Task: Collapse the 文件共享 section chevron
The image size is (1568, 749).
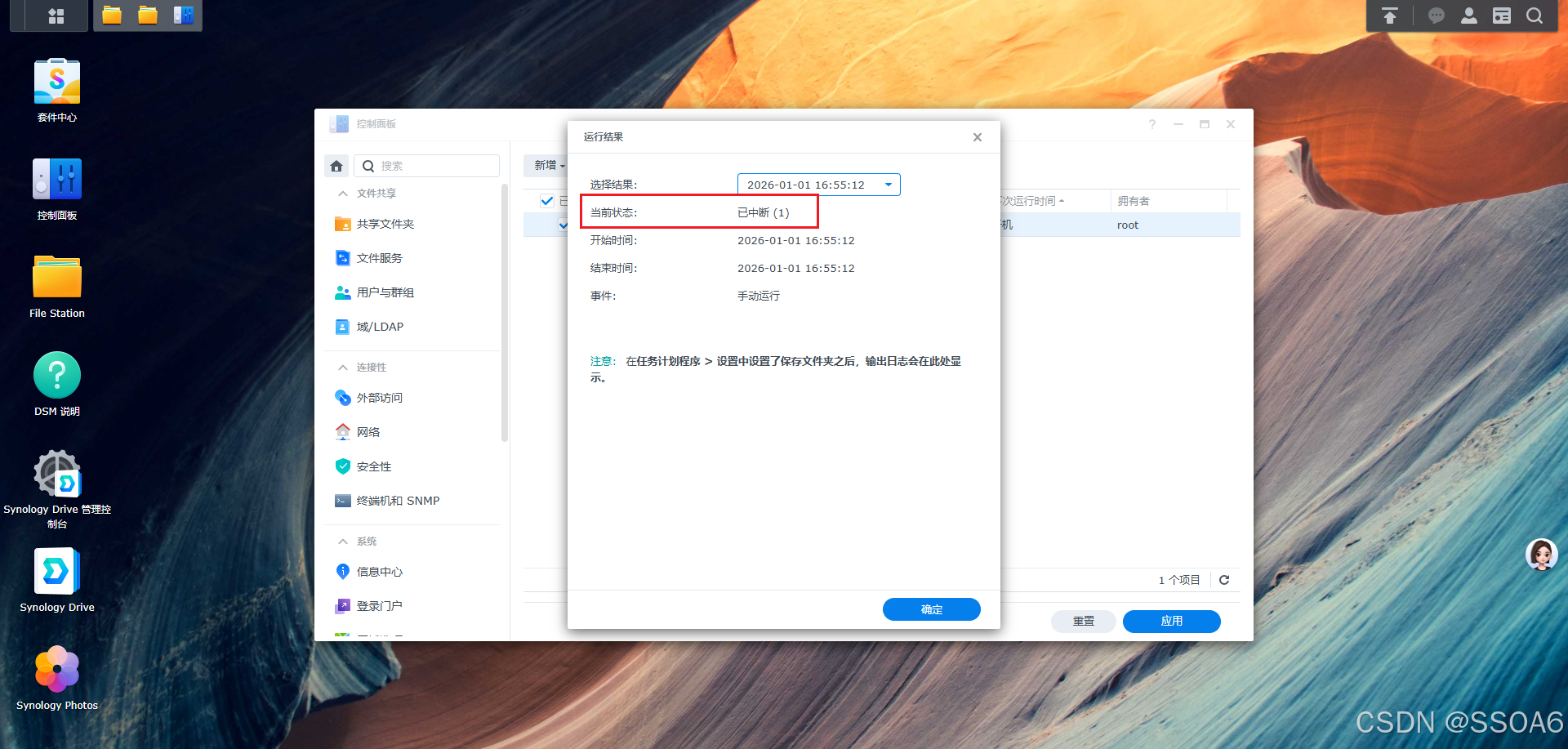Action: coord(343,193)
